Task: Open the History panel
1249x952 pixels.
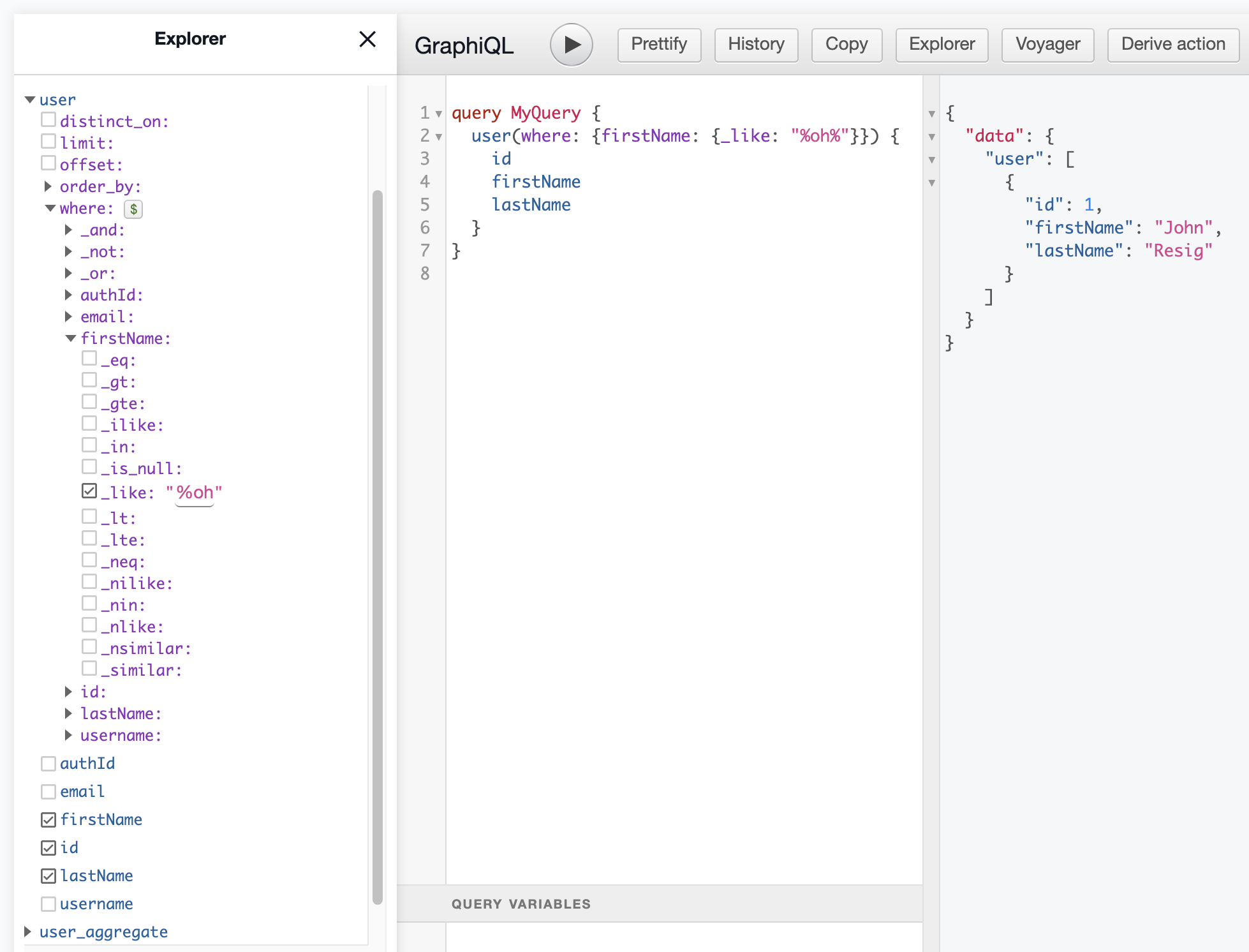Action: (x=756, y=45)
